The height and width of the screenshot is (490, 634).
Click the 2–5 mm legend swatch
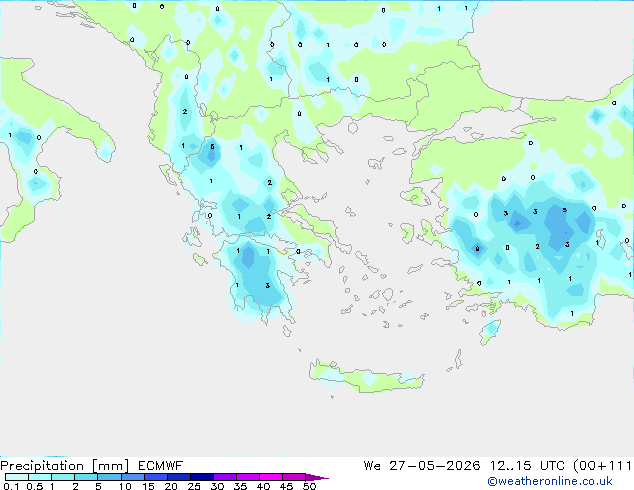click(x=86, y=477)
